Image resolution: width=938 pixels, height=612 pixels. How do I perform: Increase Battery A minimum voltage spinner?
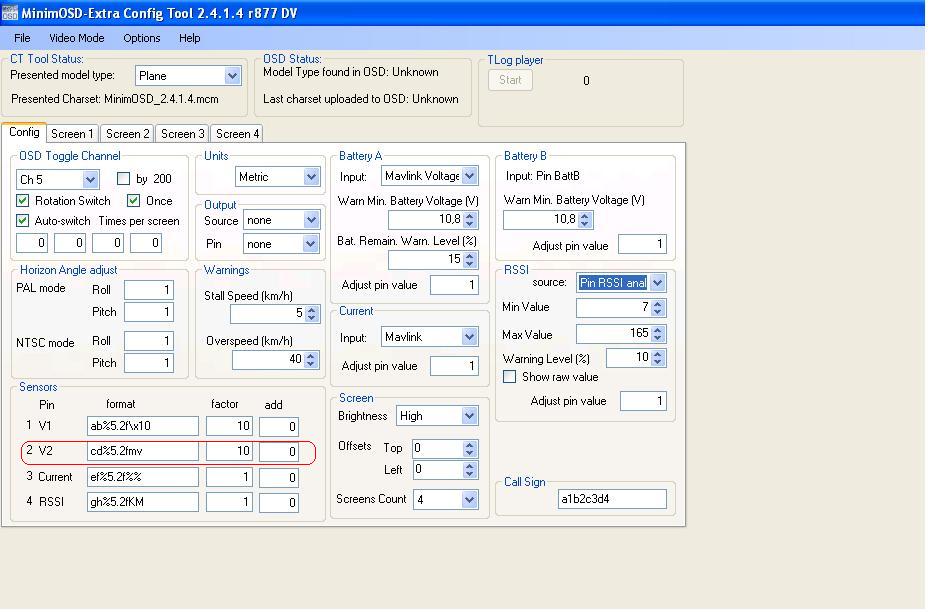click(471, 215)
